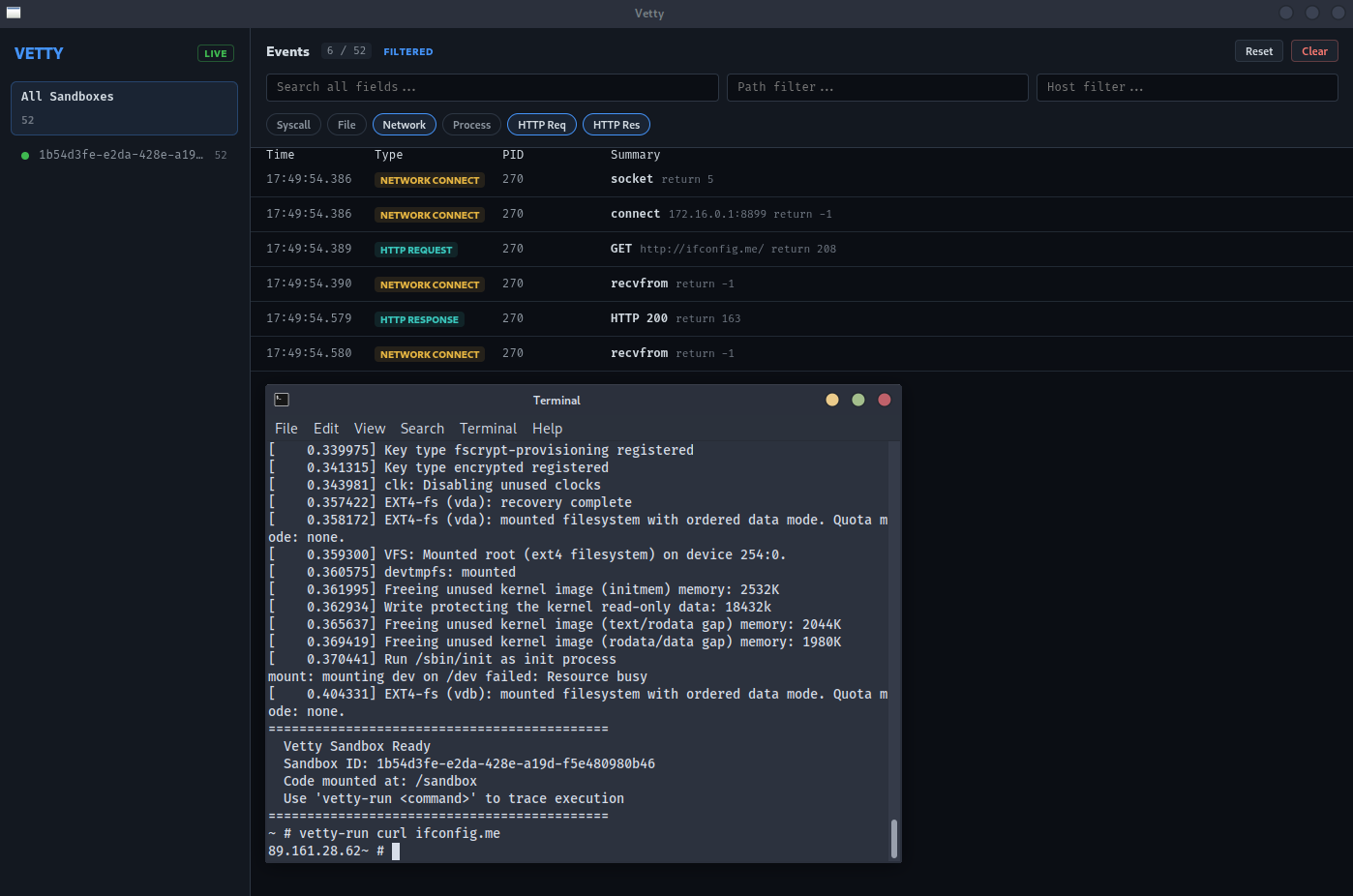Open the Terminal's Terminal menu
The width and height of the screenshot is (1353, 896).
click(488, 429)
